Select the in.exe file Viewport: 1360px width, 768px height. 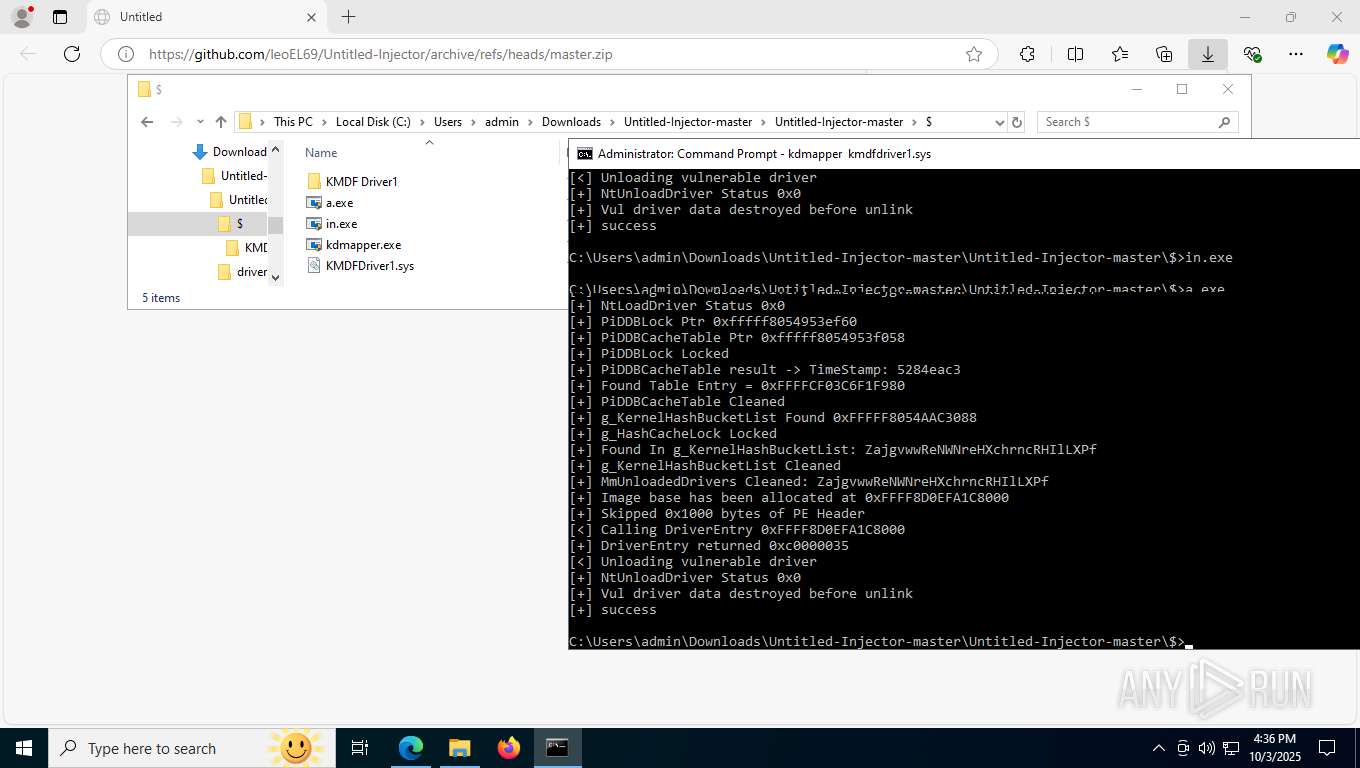pyautogui.click(x=332, y=224)
